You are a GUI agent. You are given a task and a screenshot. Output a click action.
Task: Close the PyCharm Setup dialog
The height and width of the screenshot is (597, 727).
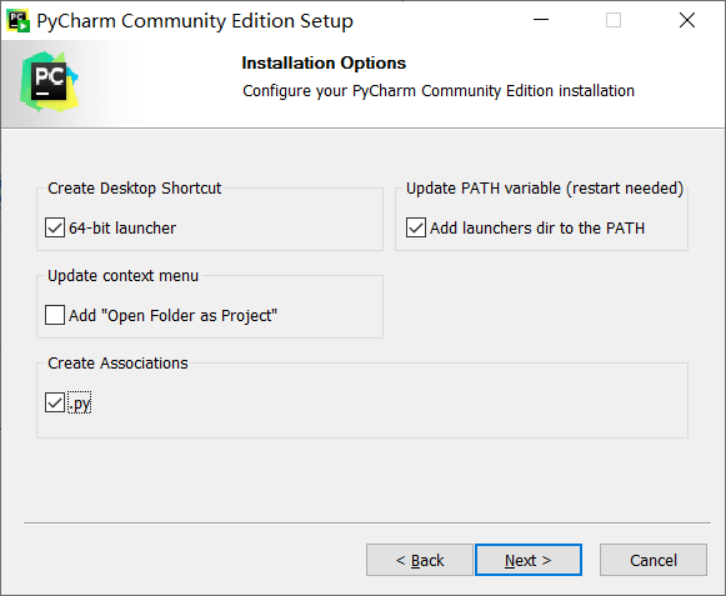(x=687, y=20)
